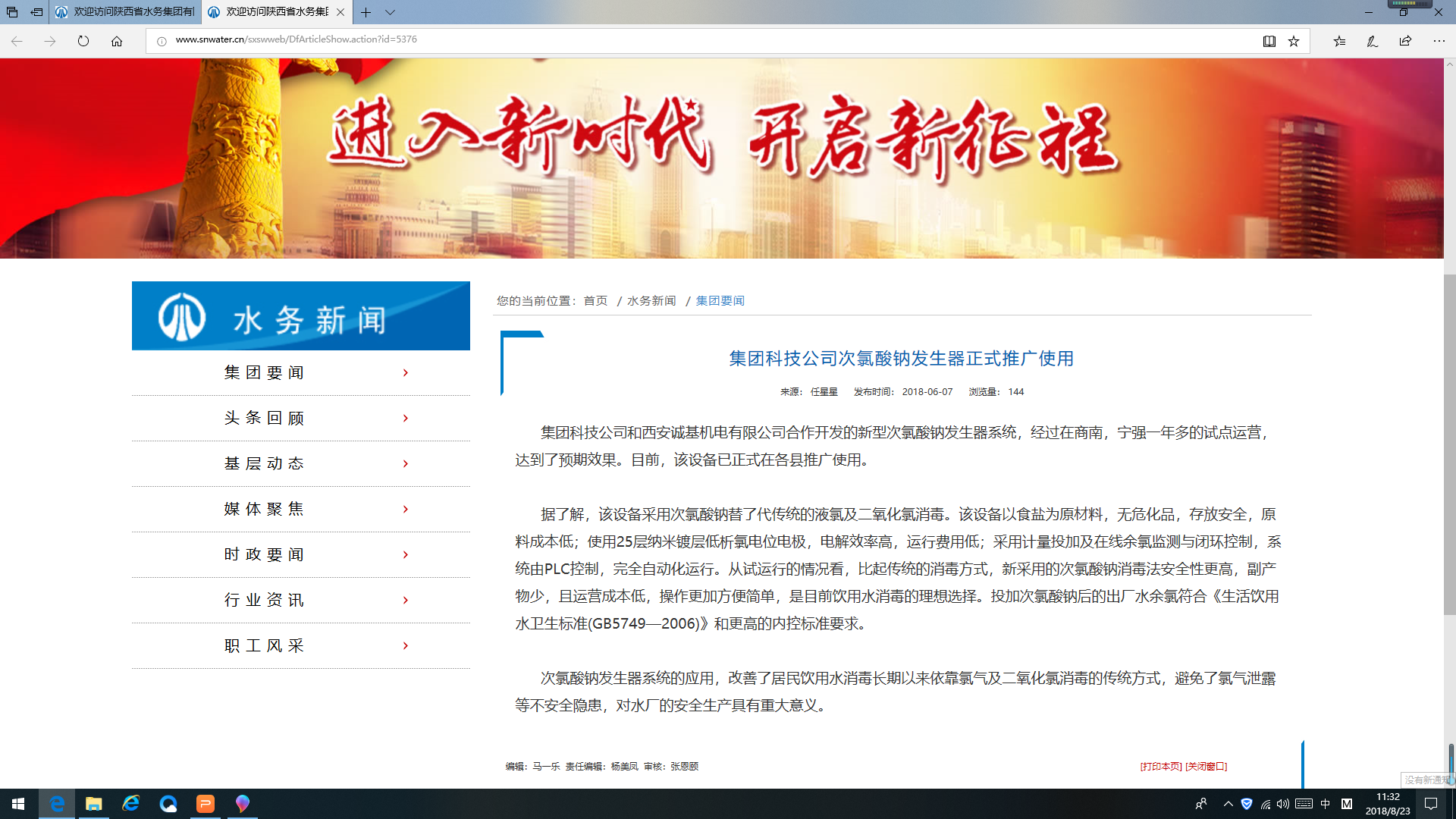This screenshot has width=1456, height=819.
Task: Click red arrow next to 职工风采
Action: (x=406, y=645)
